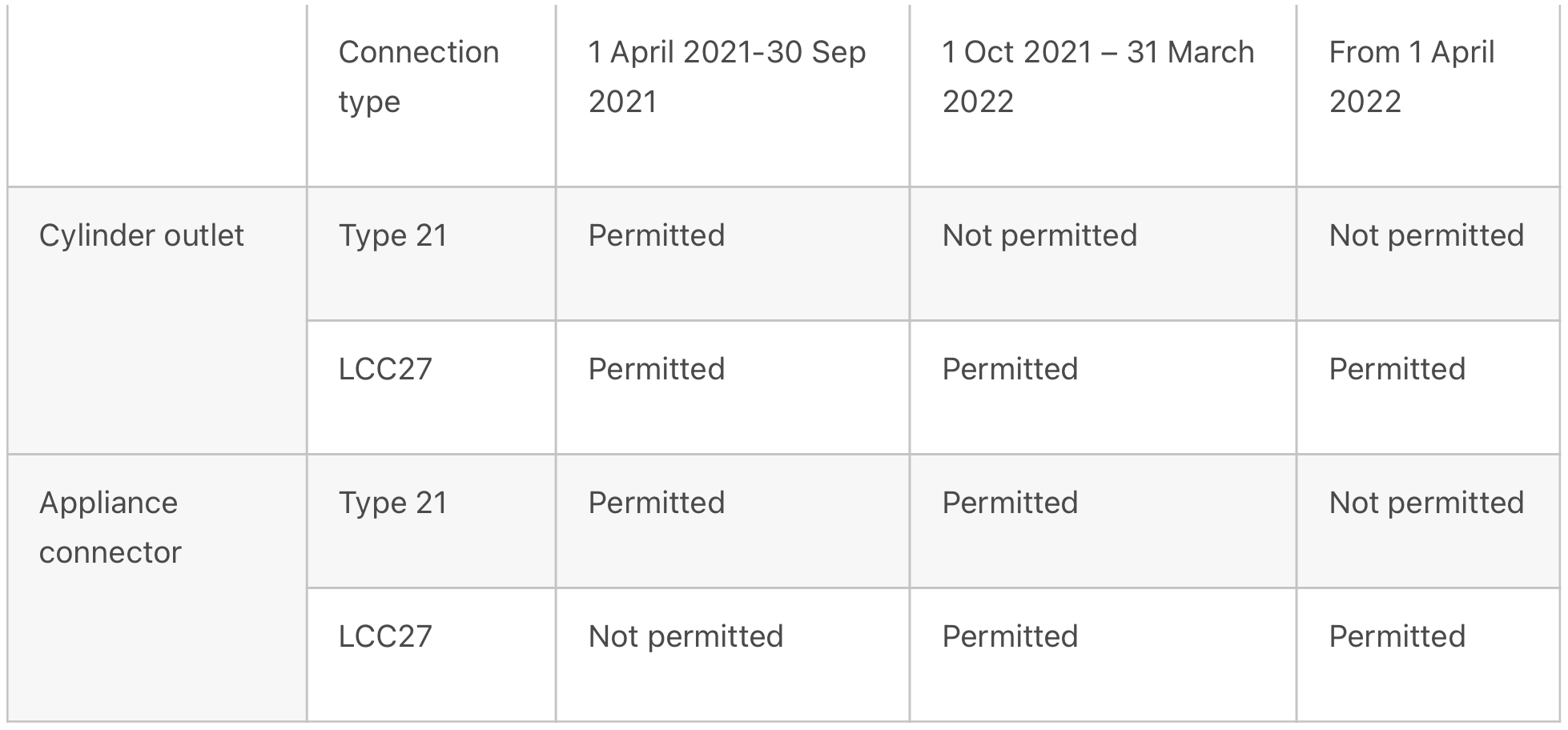Select 'LCC27' under Cylinder outlet
1568x730 pixels.
click(x=385, y=369)
